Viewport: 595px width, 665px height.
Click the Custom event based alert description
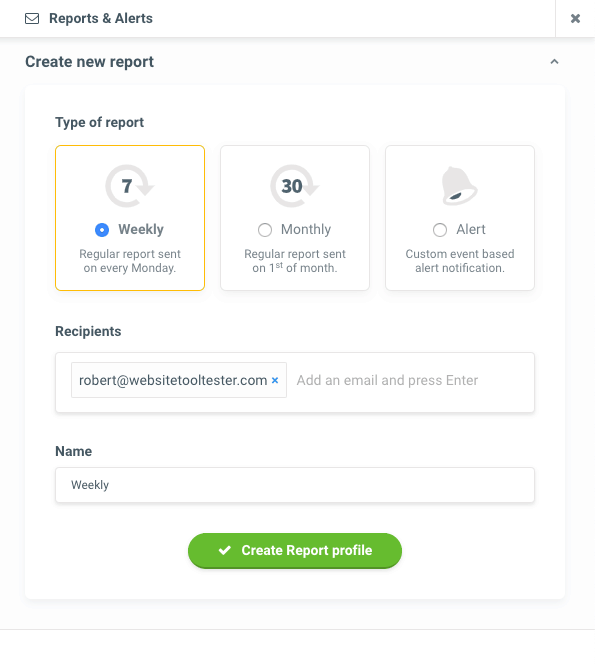[460, 261]
